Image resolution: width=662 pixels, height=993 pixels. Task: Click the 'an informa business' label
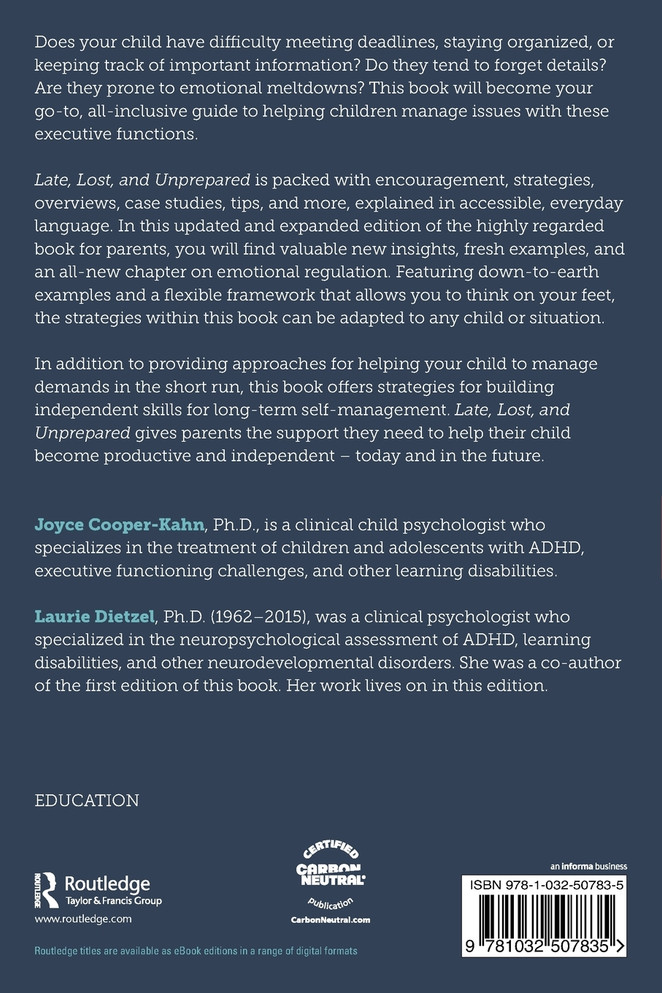click(589, 866)
